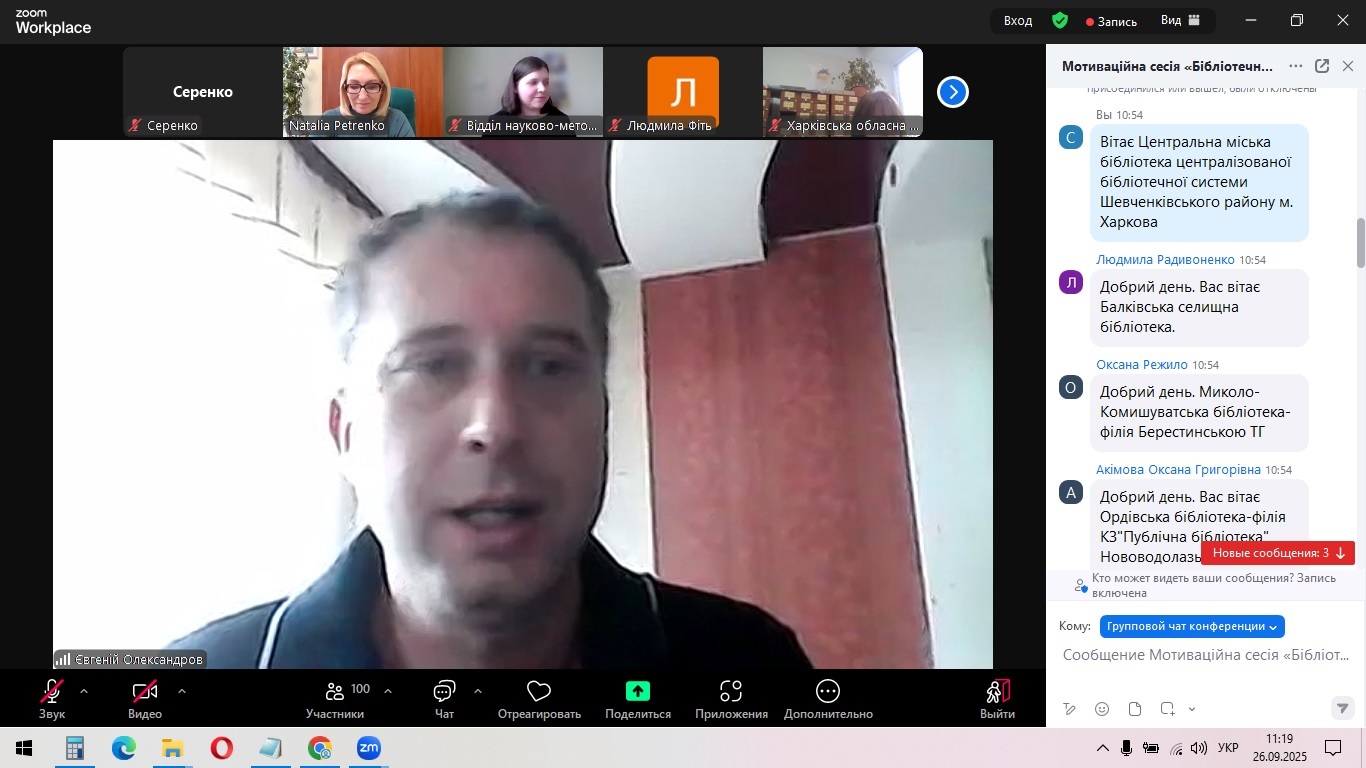The width and height of the screenshot is (1366, 768).
Task: Click the chat title 'Мотиваційна сесія «Бібліотечн...'
Action: coord(1168,66)
